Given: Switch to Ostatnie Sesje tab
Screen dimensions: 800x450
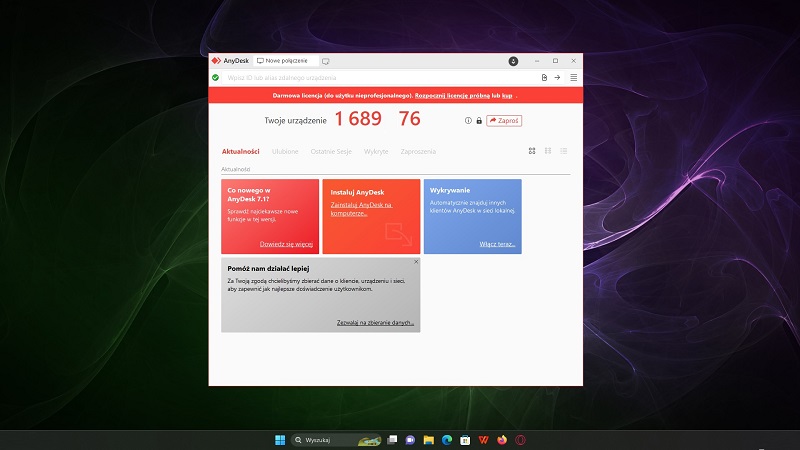Looking at the screenshot, I should coord(331,152).
